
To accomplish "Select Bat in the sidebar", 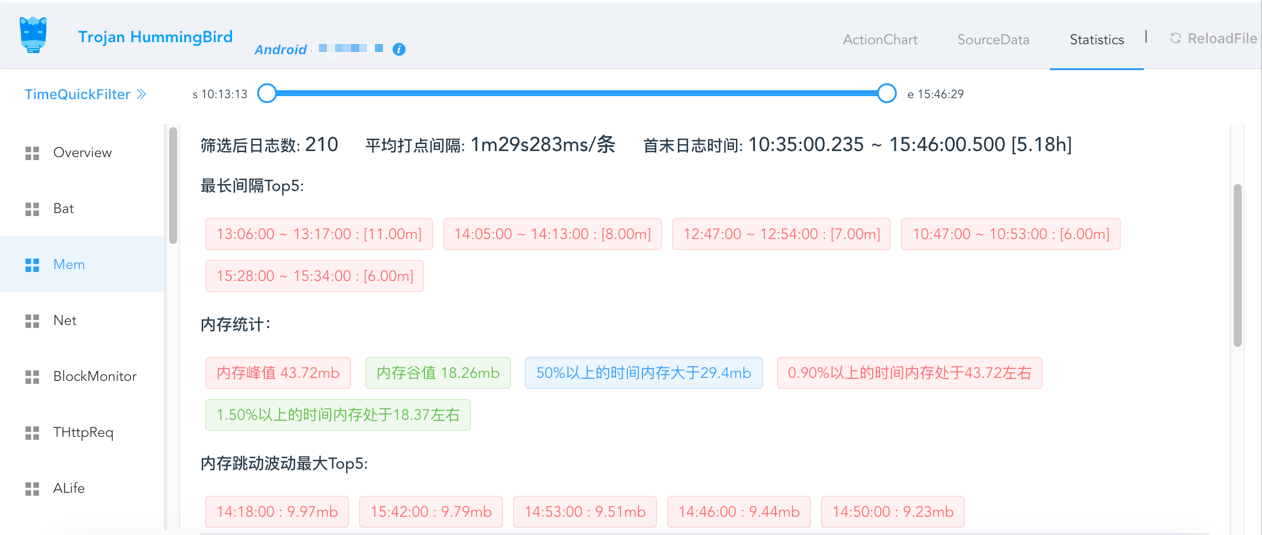I will click(82, 209).
